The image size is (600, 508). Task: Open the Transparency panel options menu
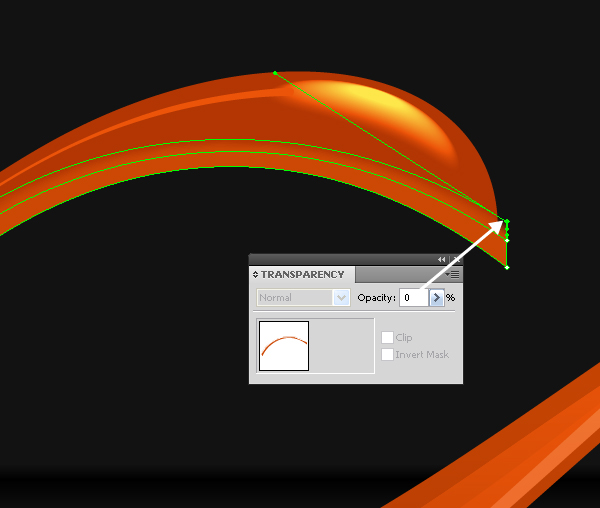[x=454, y=275]
